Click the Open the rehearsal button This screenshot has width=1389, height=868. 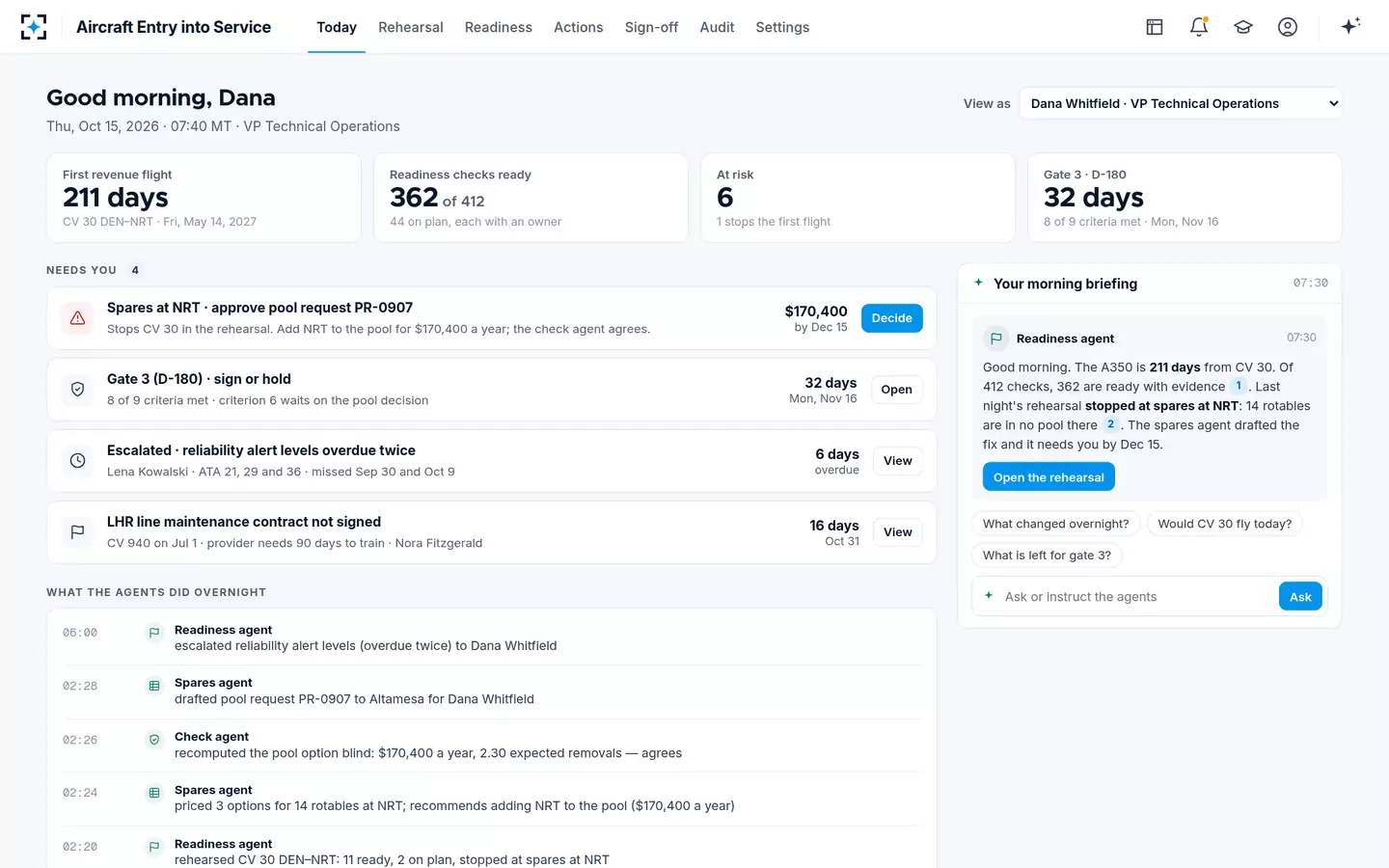pos(1049,477)
